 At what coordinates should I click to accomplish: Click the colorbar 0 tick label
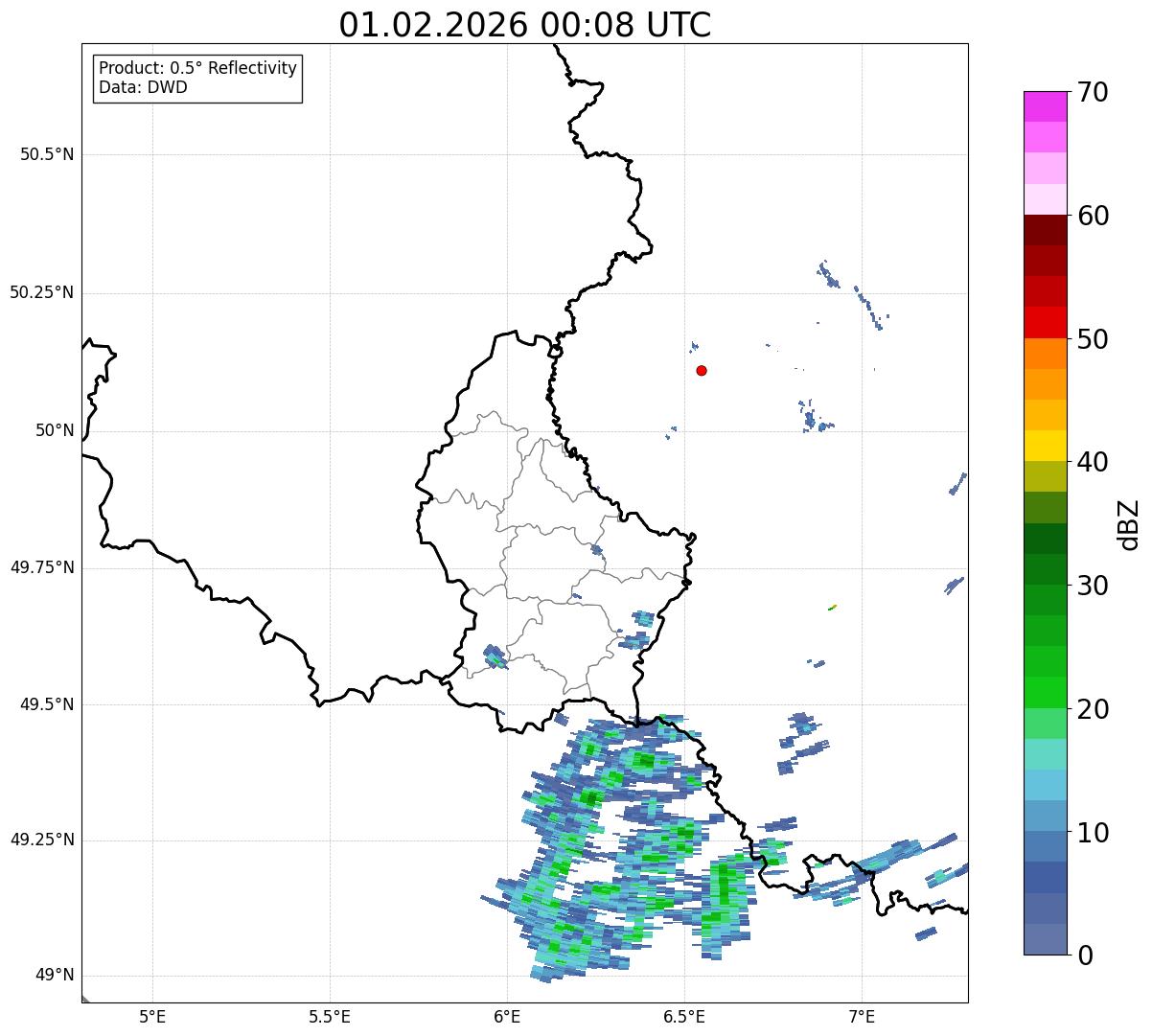point(1085,955)
